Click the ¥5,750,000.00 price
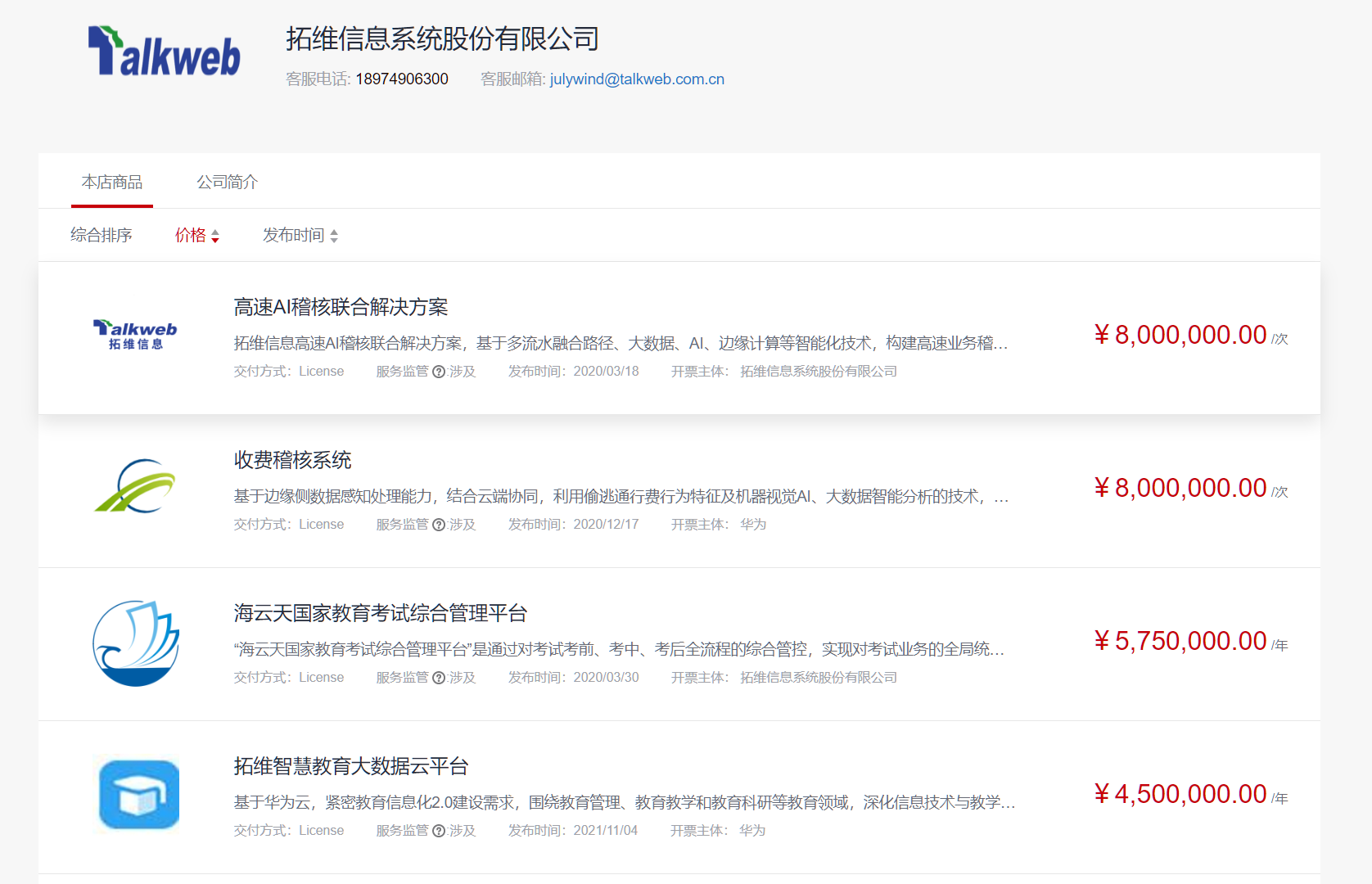1372x884 pixels. click(x=1180, y=641)
